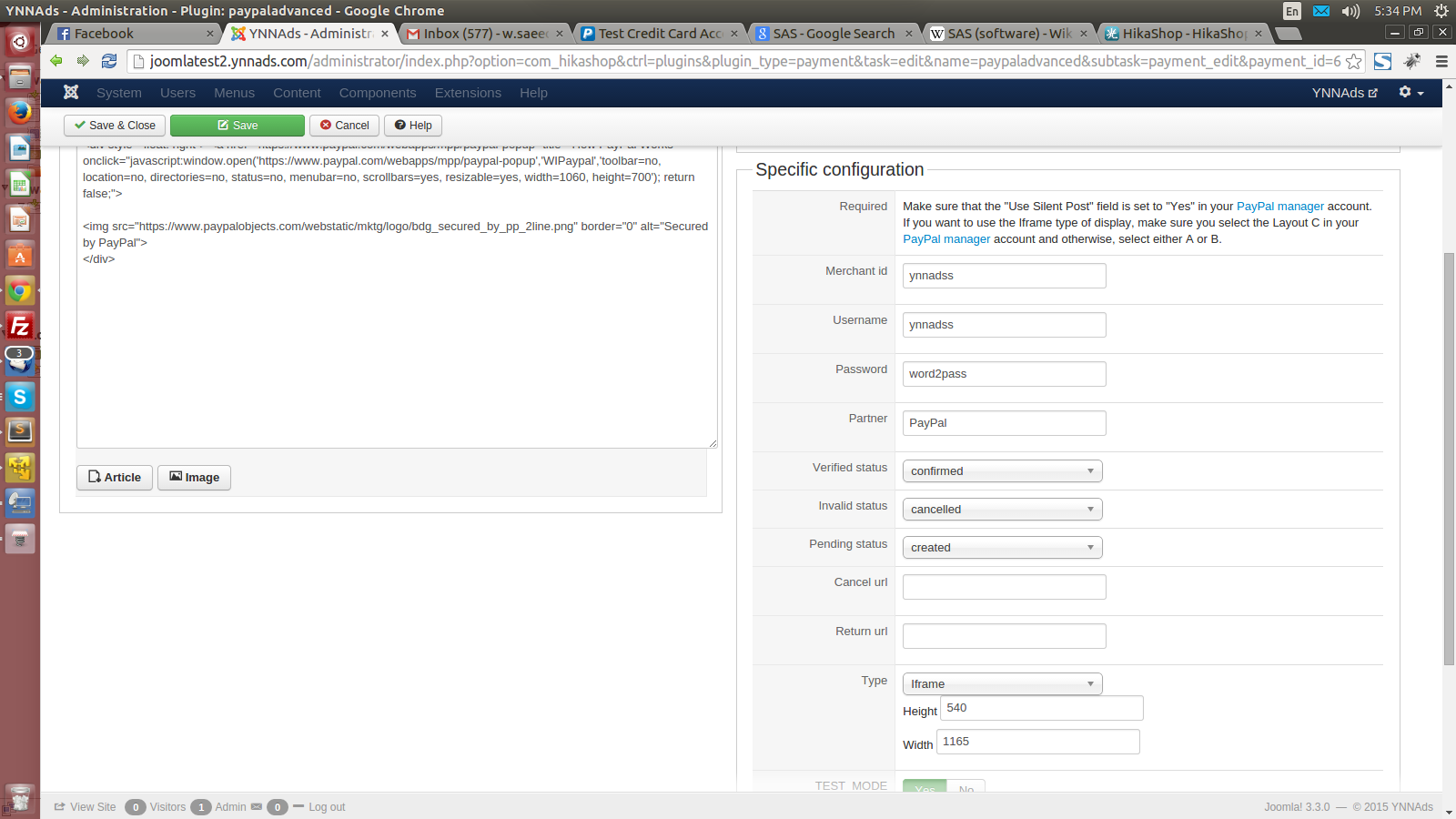Open LibreOffice Calc from the launcher
Image resolution: width=1456 pixels, height=819 pixels.
20,183
